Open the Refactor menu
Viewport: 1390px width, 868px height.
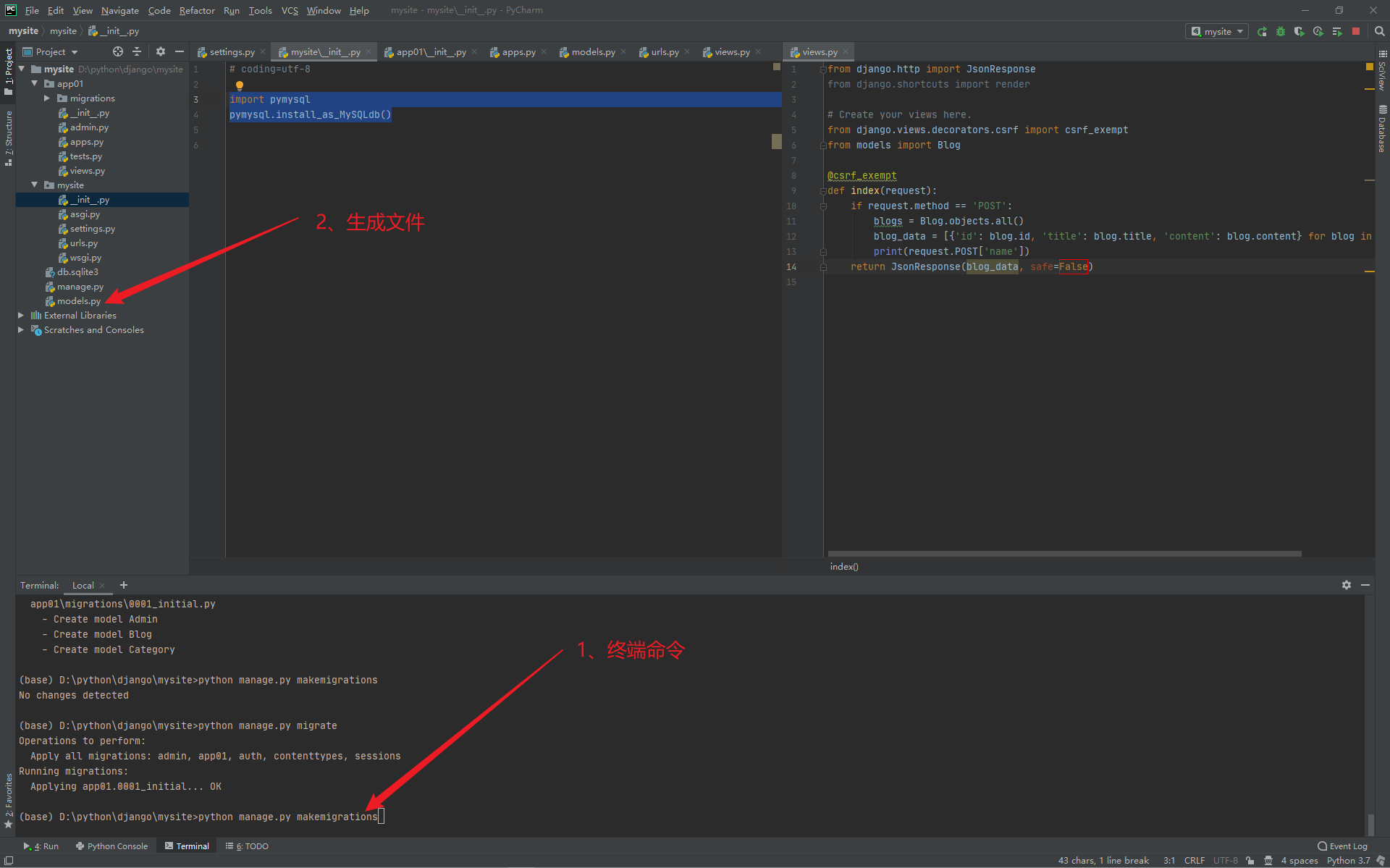click(197, 10)
